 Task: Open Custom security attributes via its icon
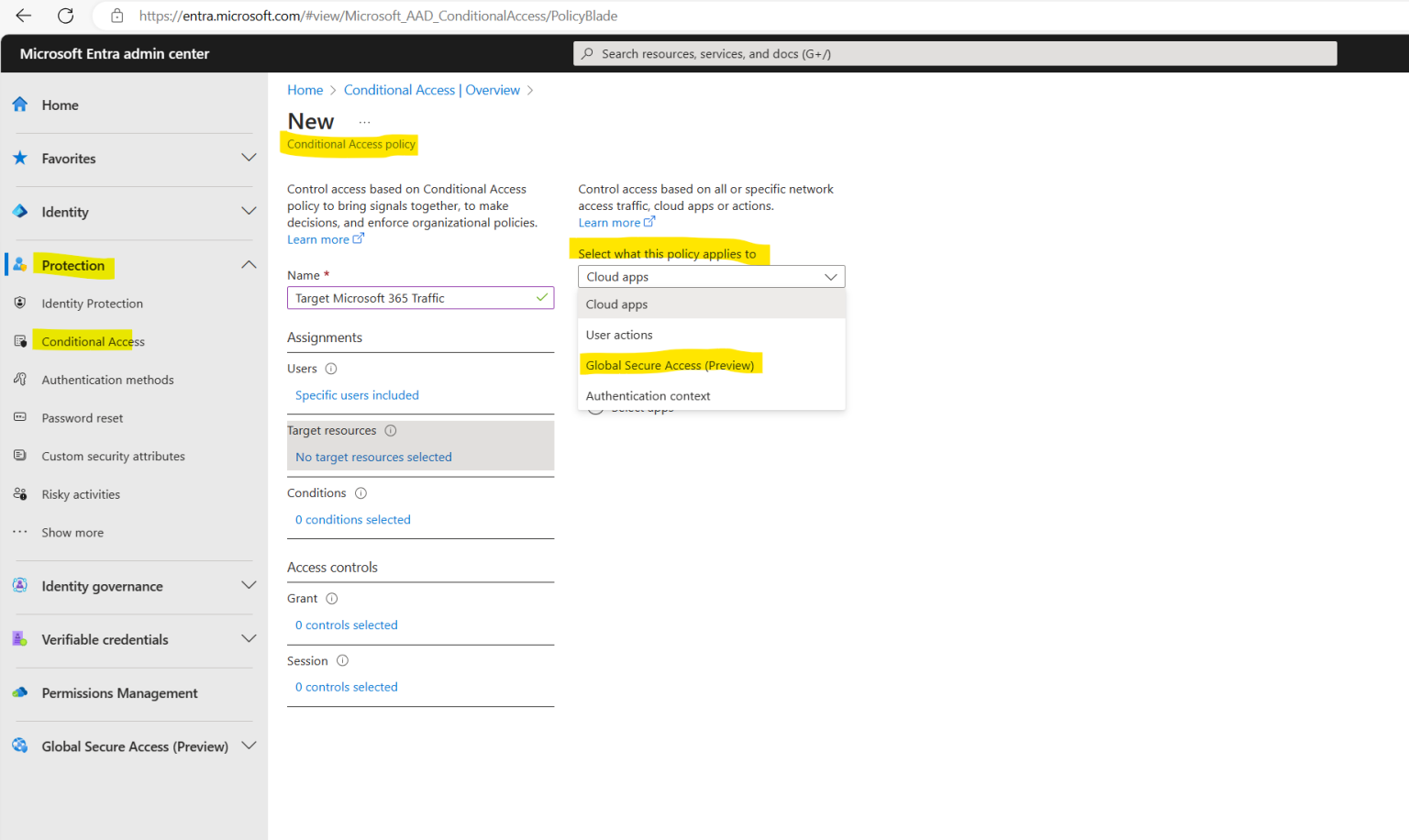(20, 456)
